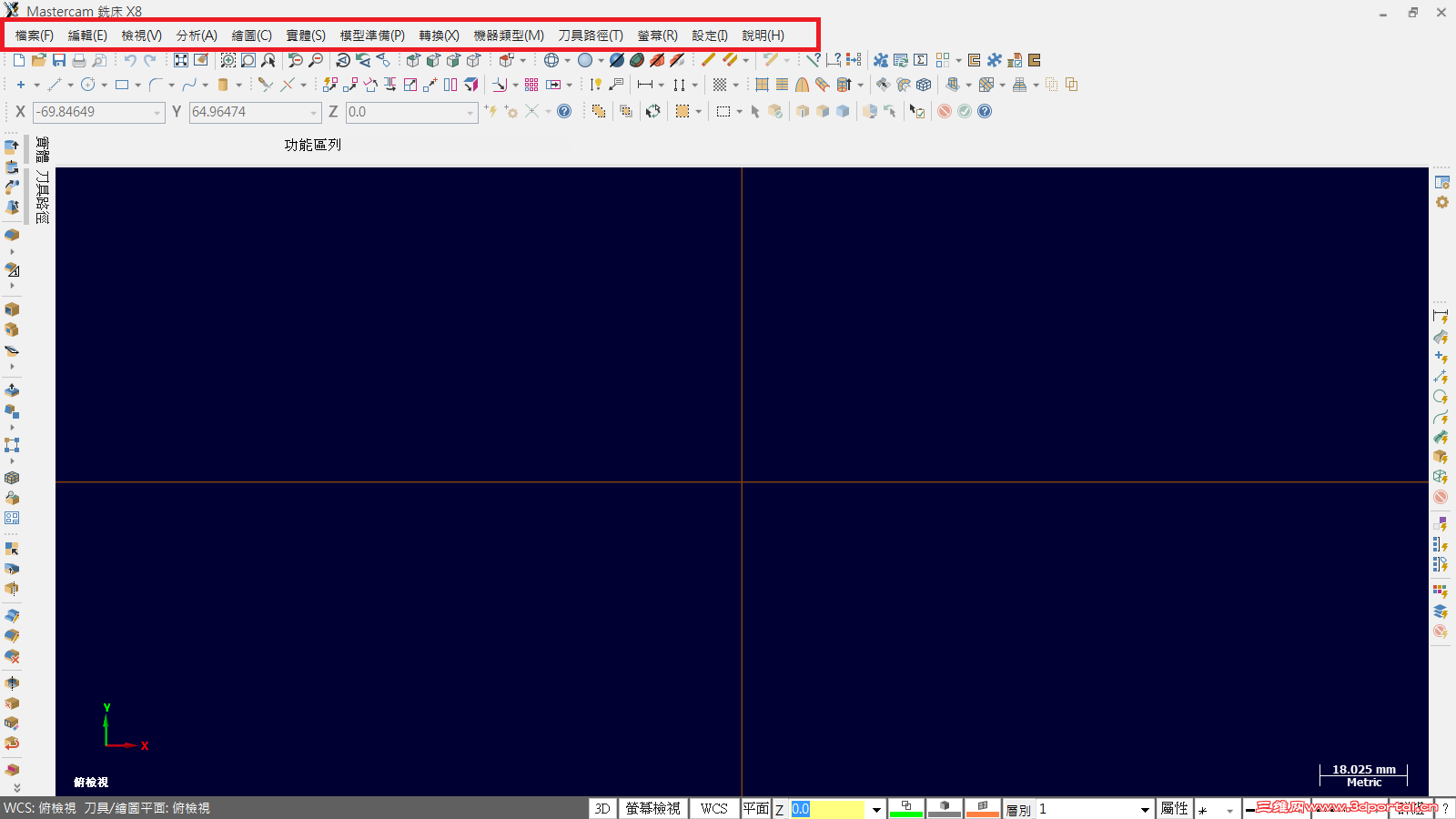Redo with the right curved arrow
1456x819 pixels.
(150, 60)
